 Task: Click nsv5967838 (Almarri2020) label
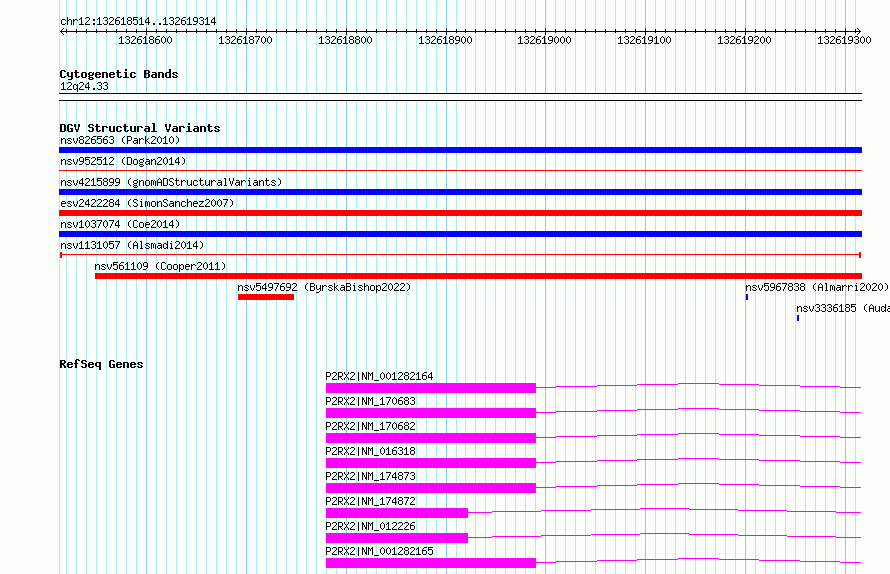[816, 287]
